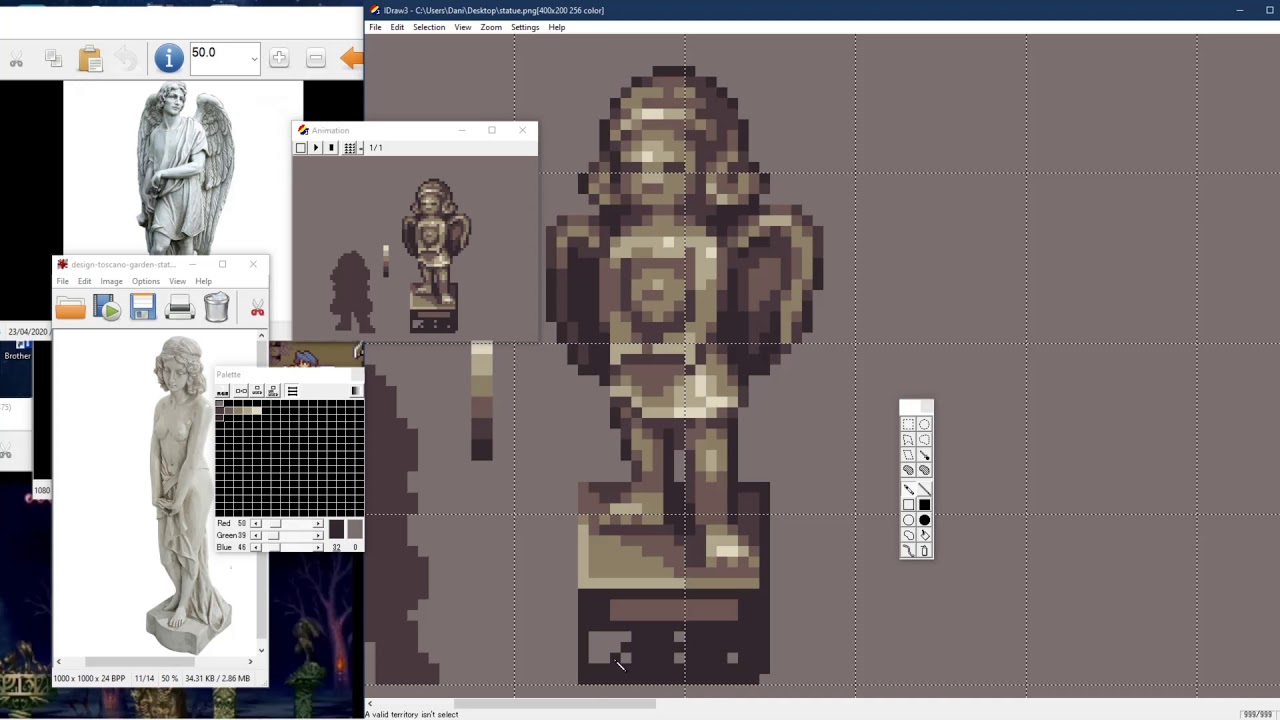Select the straight line tool
1280x720 pixels.
coord(925,489)
